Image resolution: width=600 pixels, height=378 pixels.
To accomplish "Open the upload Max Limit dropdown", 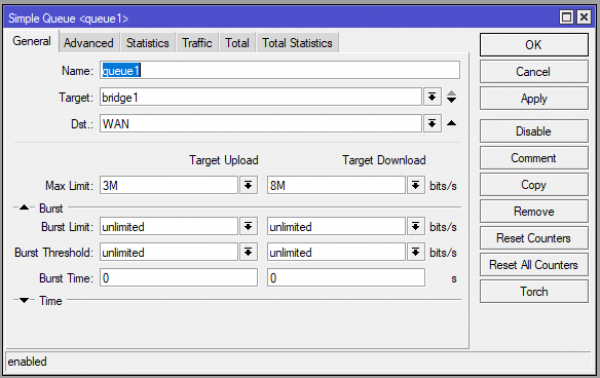I will pyautogui.click(x=248, y=186).
